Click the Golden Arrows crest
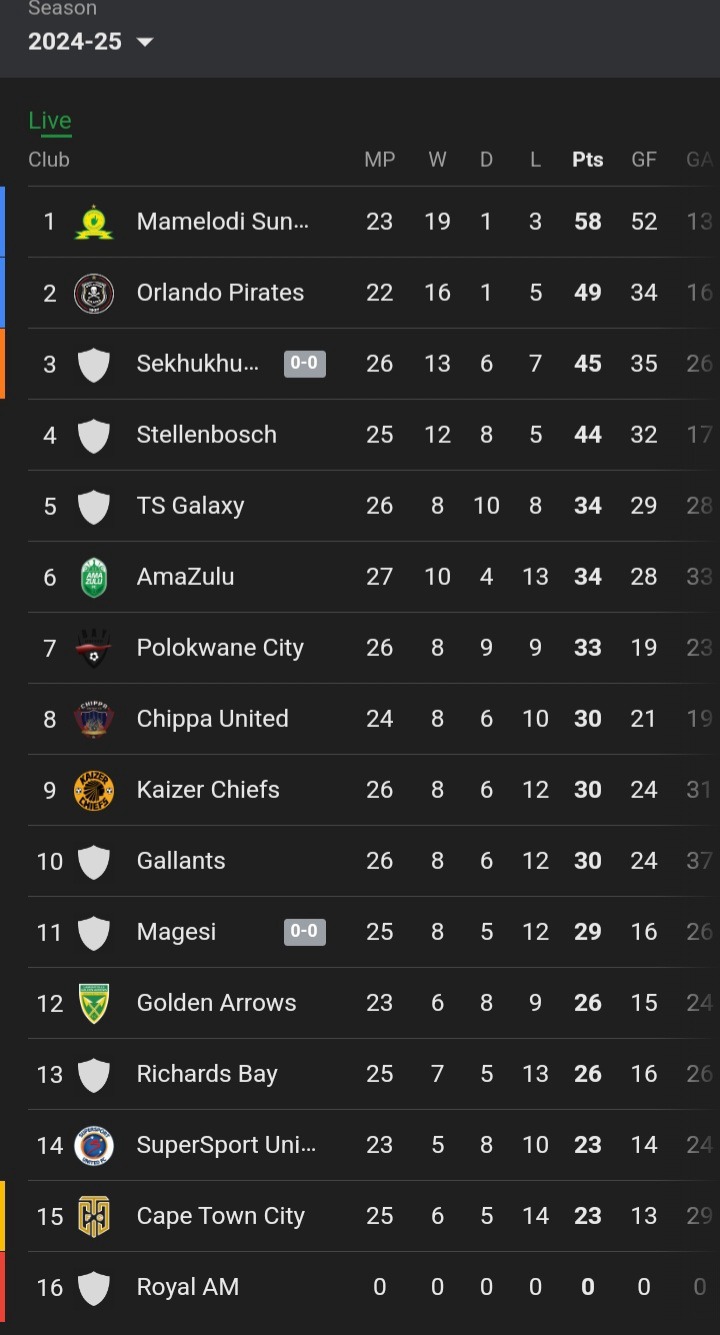The width and height of the screenshot is (720, 1335). 94,1003
